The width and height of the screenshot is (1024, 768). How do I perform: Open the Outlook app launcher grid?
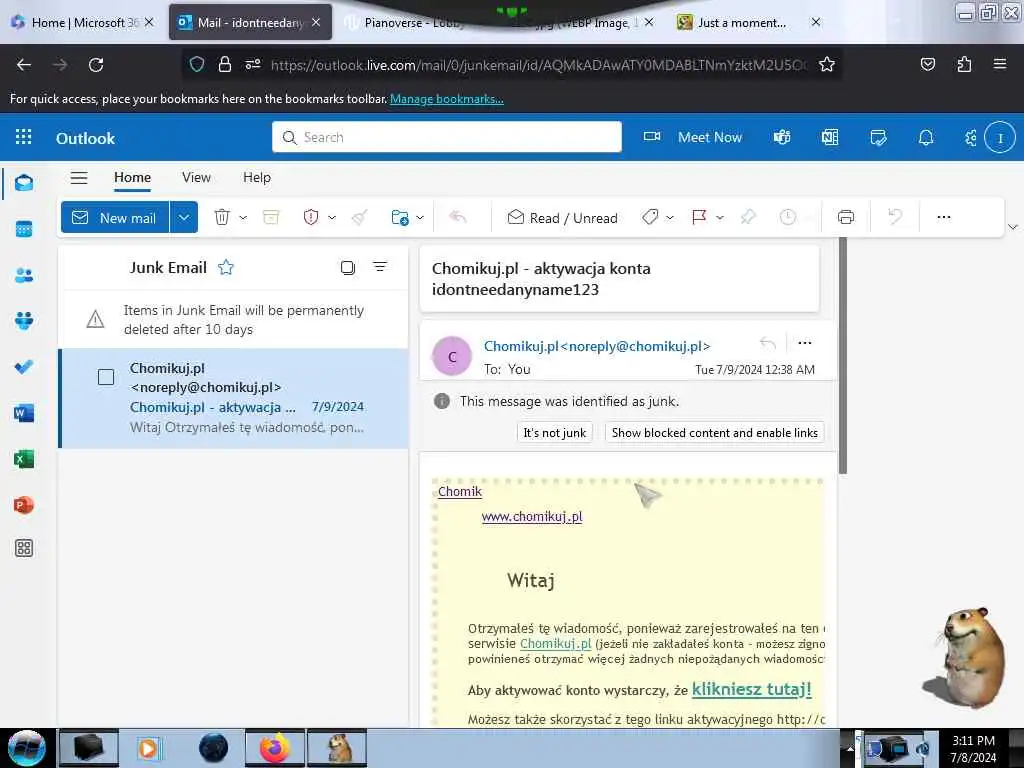(24, 137)
